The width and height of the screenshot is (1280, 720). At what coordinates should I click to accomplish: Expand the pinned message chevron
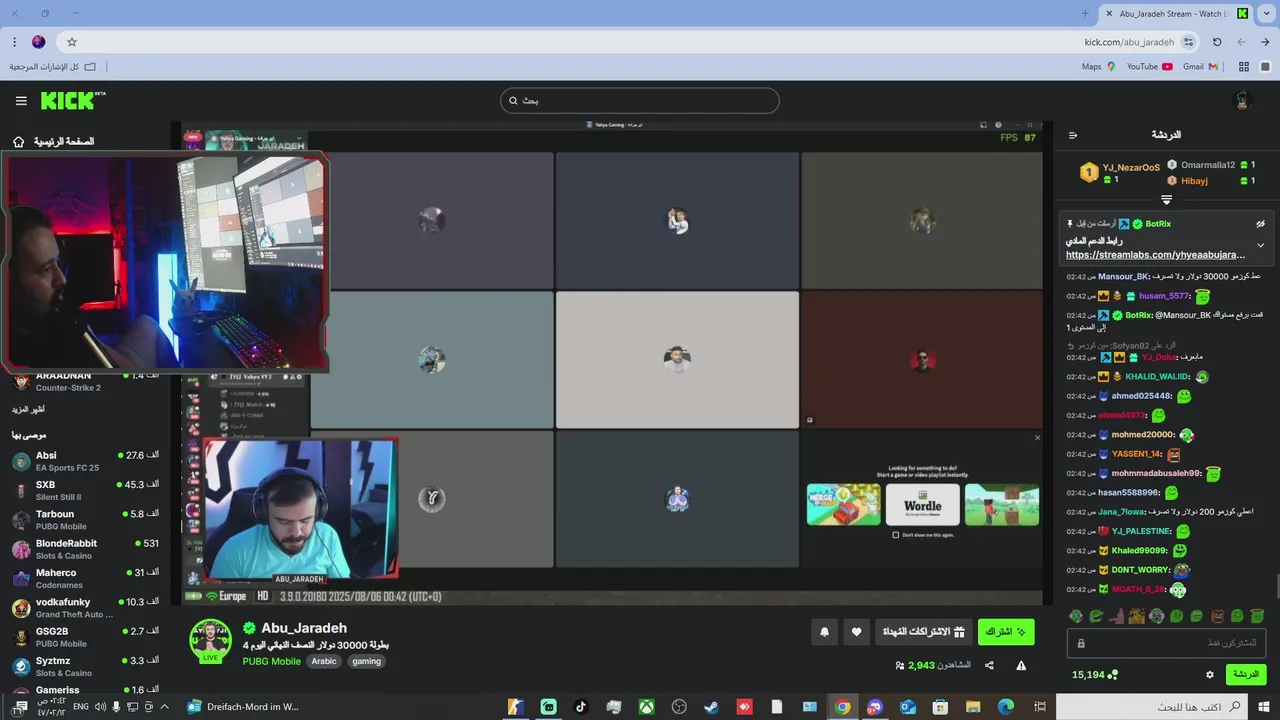tap(1260, 245)
